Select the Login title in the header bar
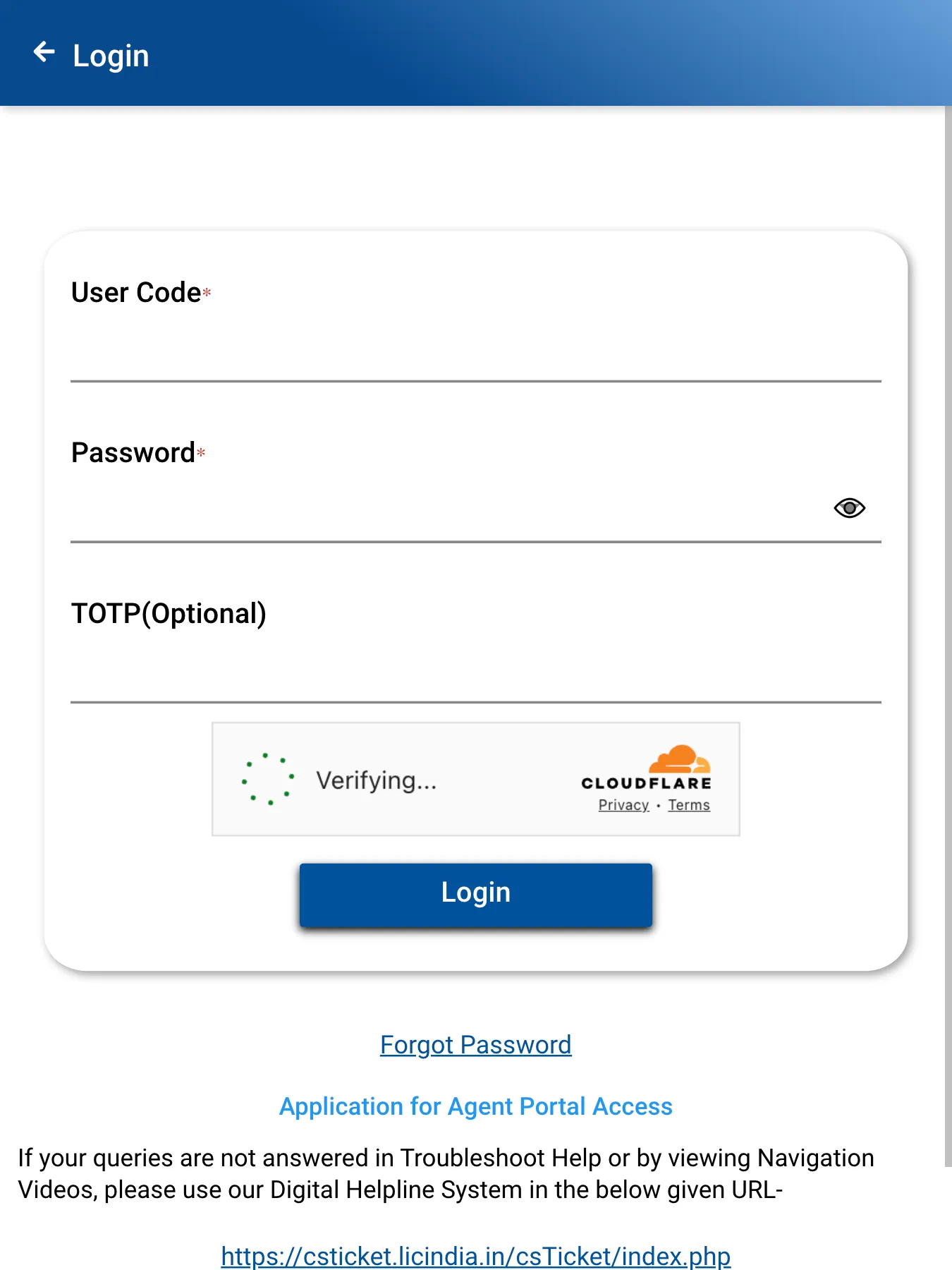Viewport: 952px width, 1270px height. 111,55
